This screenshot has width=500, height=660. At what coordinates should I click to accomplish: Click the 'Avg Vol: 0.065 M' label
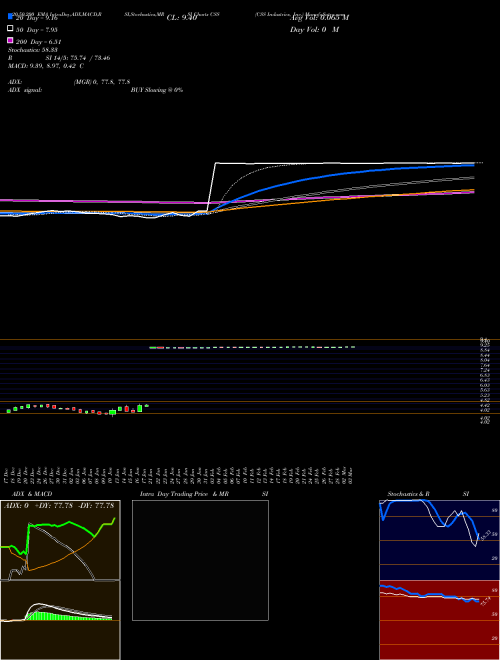(319, 18)
